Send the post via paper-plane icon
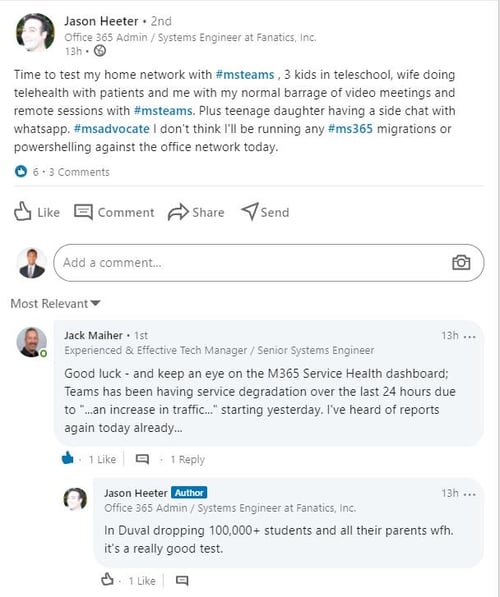 click(x=250, y=211)
